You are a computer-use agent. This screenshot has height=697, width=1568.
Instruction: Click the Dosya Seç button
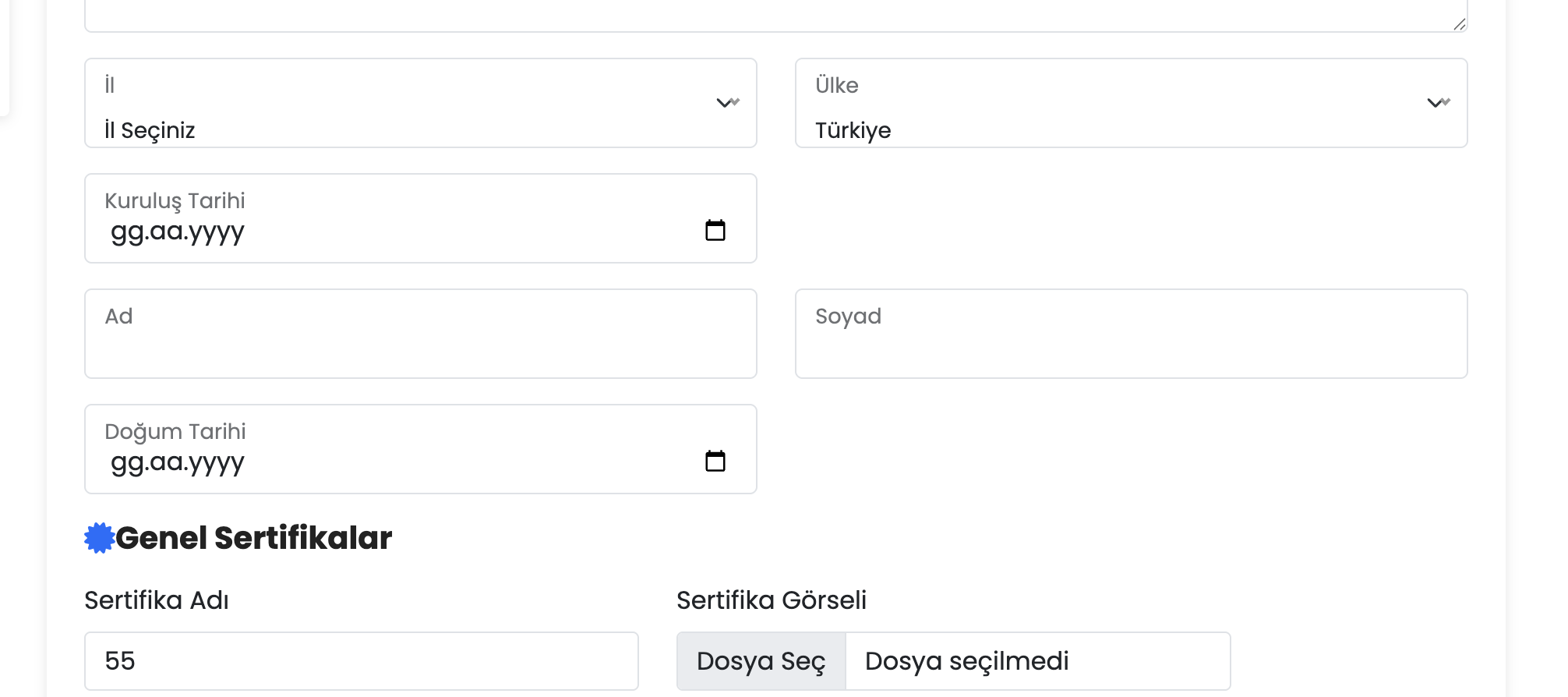[x=761, y=661]
